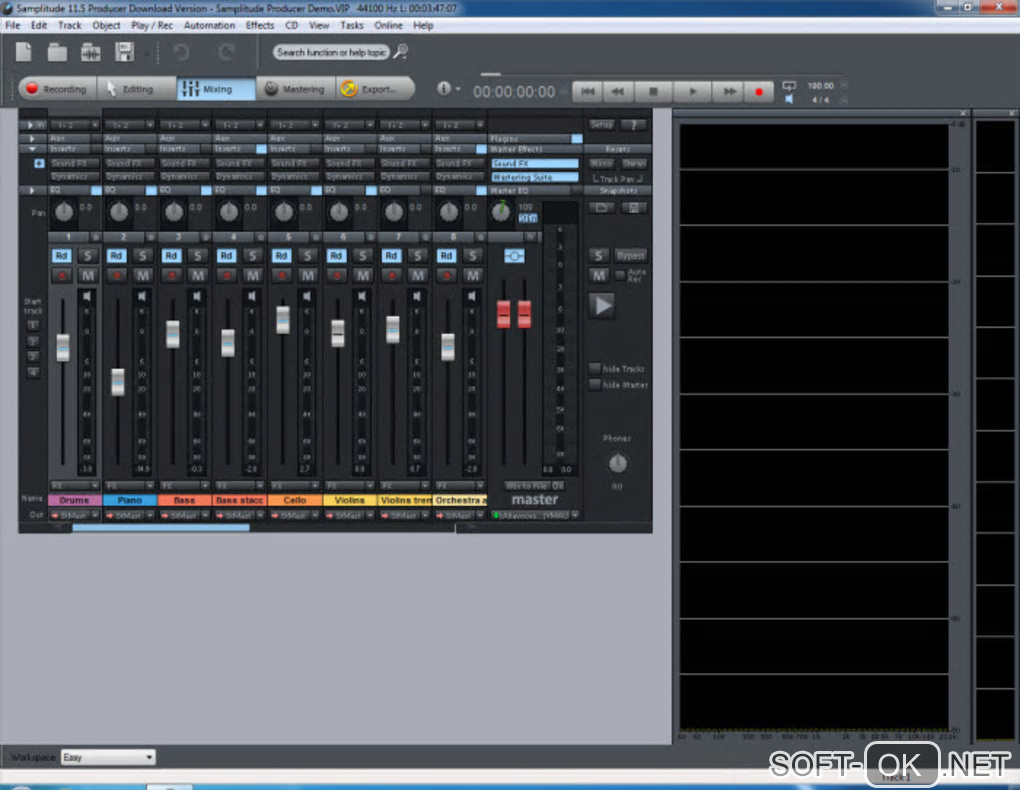Arm the Drums track with its red record button
This screenshot has width=1020, height=790.
click(62, 275)
